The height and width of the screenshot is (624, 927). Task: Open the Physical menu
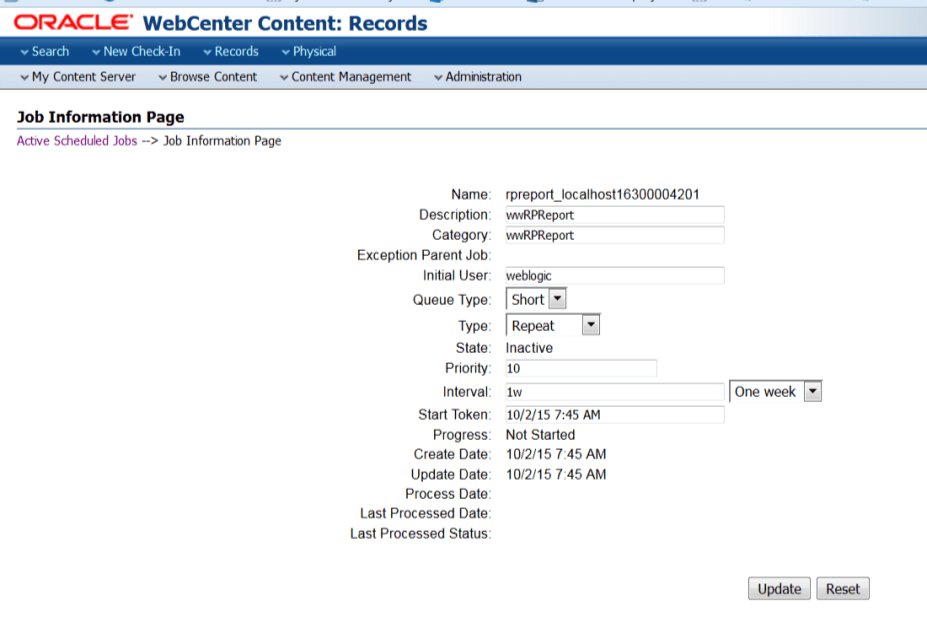click(309, 51)
